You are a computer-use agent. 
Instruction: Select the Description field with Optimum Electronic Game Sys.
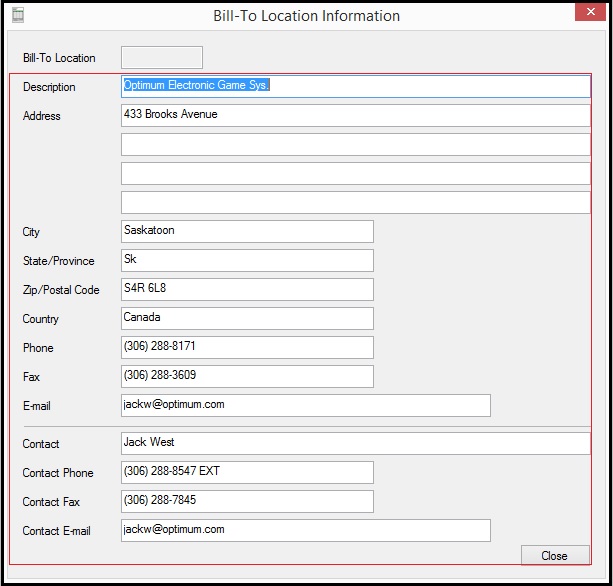[356, 86]
